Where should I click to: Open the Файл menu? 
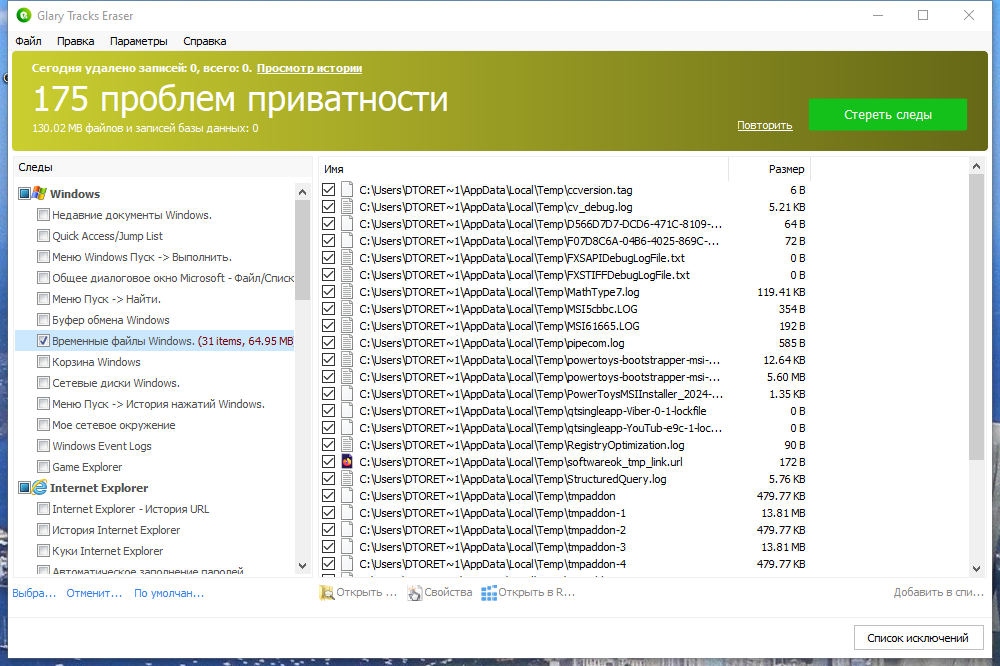(x=28, y=41)
